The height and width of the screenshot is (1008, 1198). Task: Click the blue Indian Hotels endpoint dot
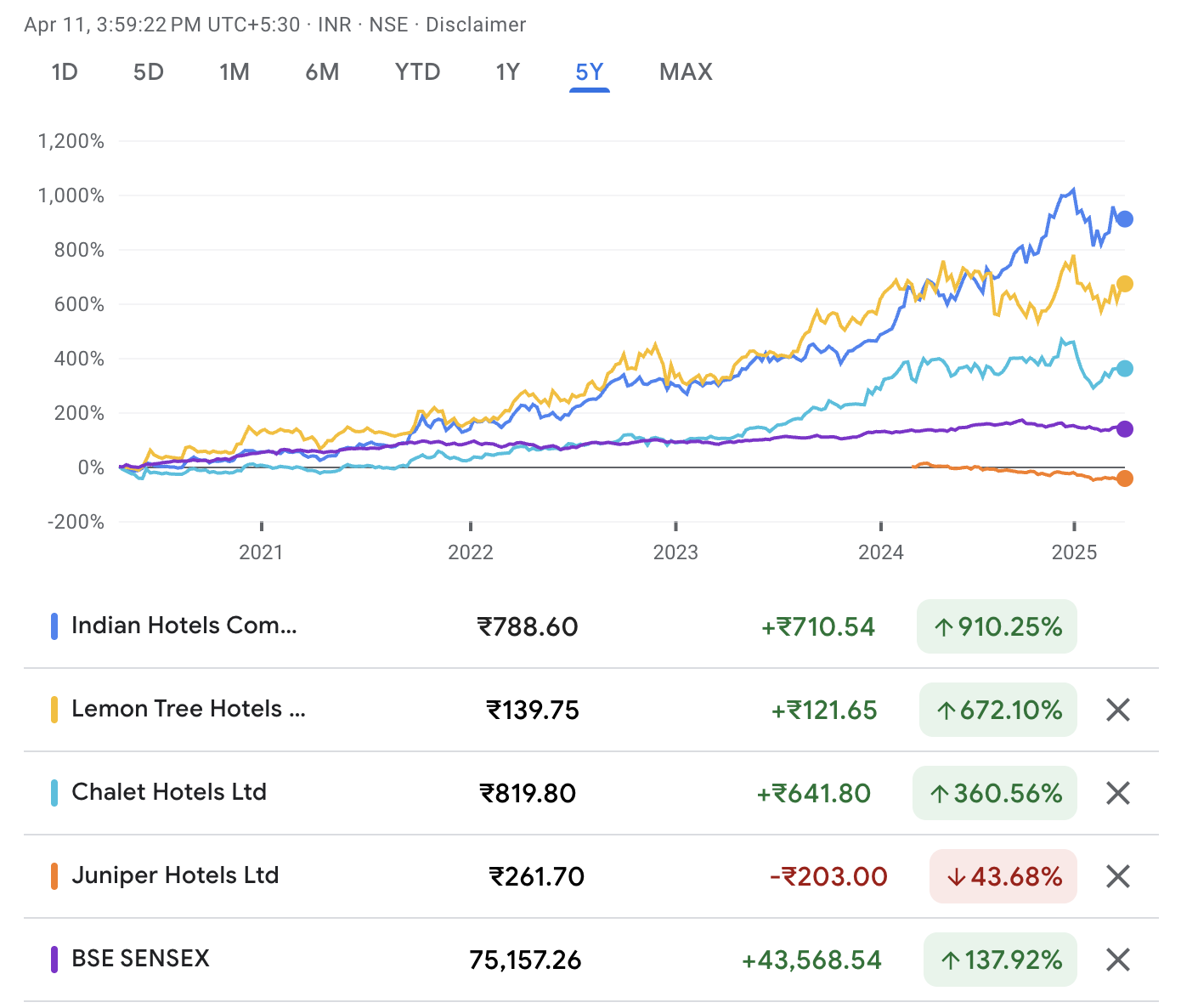click(x=1124, y=219)
